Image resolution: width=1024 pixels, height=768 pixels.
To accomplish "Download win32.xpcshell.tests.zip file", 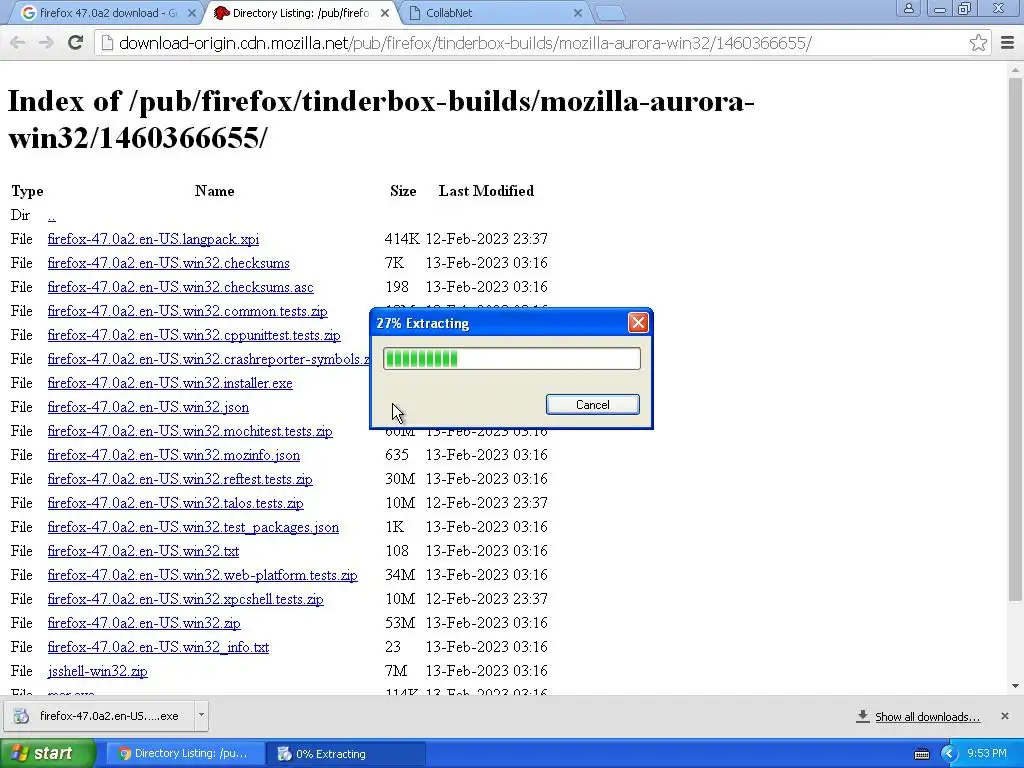I will click(x=185, y=600).
